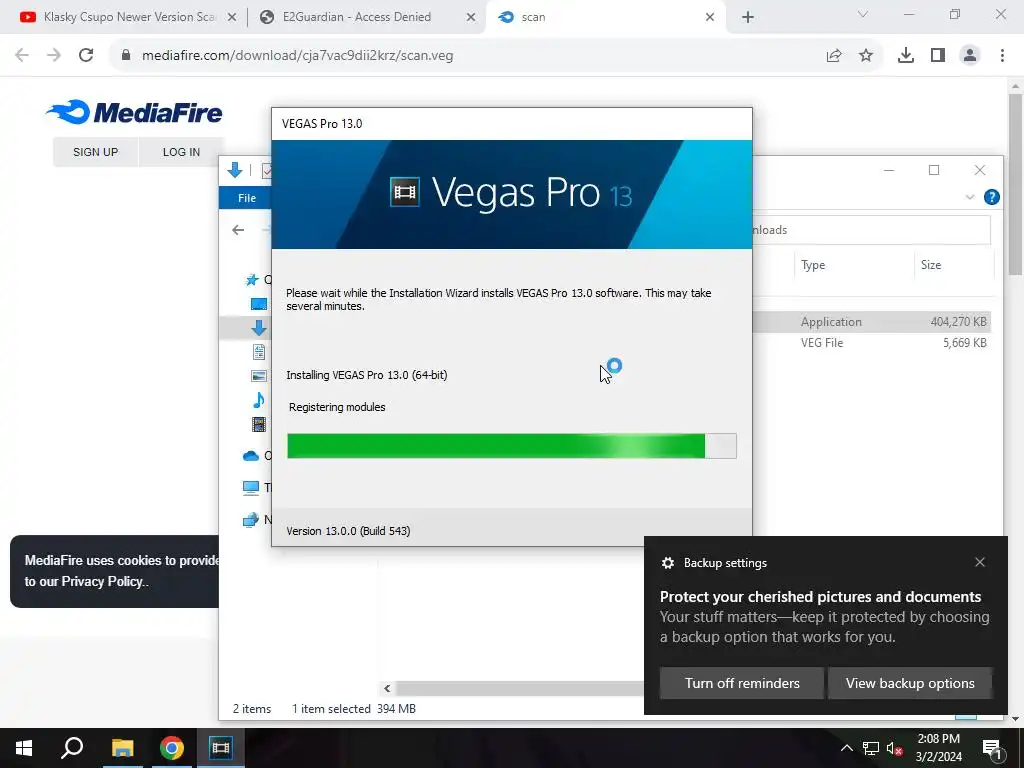Bookmark this page with the star icon

[x=866, y=56]
